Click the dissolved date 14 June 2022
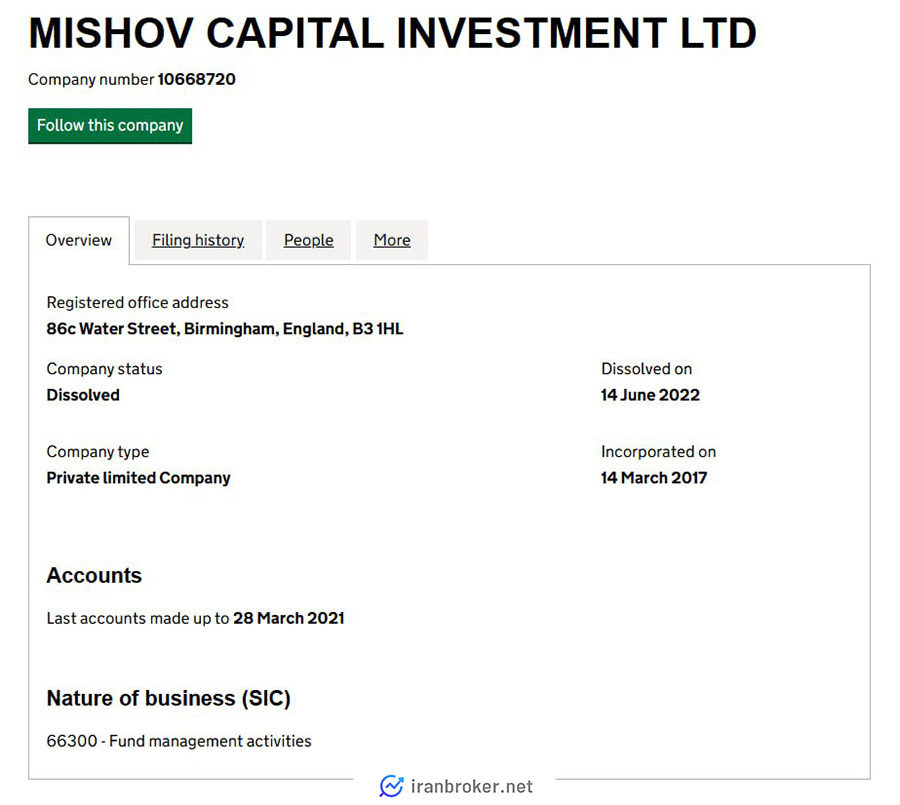This screenshot has height=805, width=900. tap(650, 395)
